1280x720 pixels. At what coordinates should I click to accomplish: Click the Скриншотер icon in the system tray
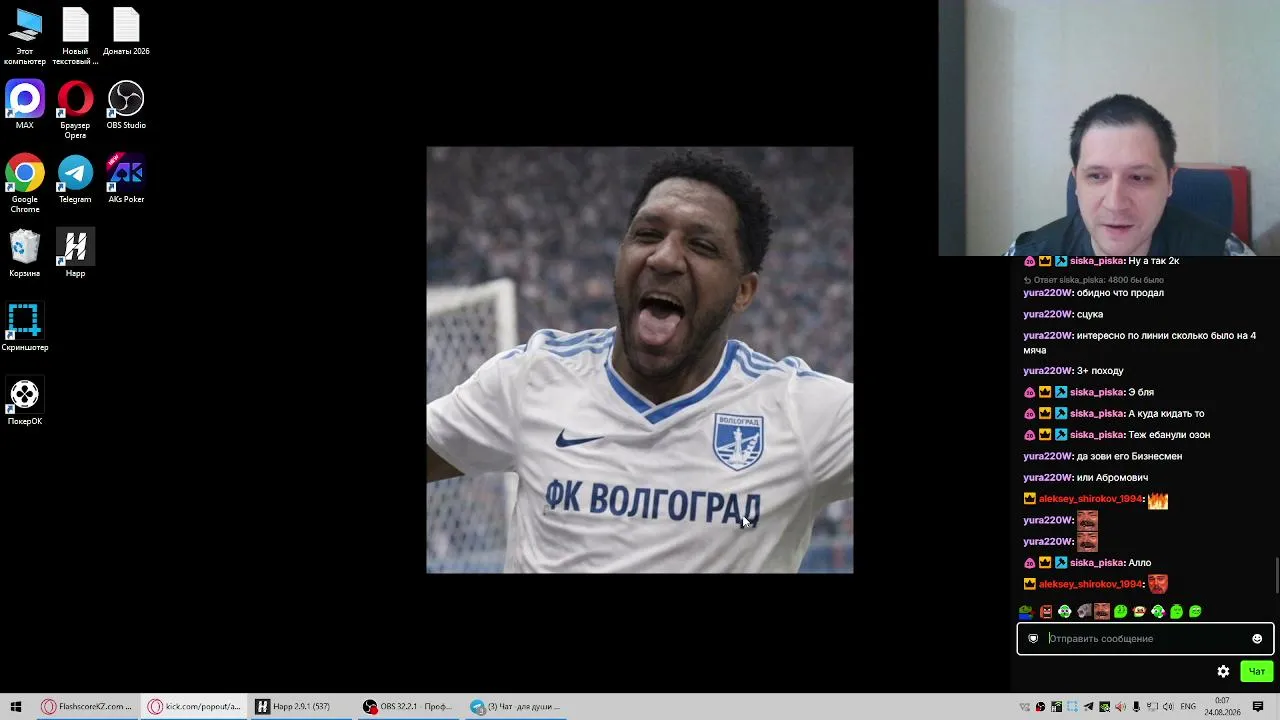(x=1072, y=707)
